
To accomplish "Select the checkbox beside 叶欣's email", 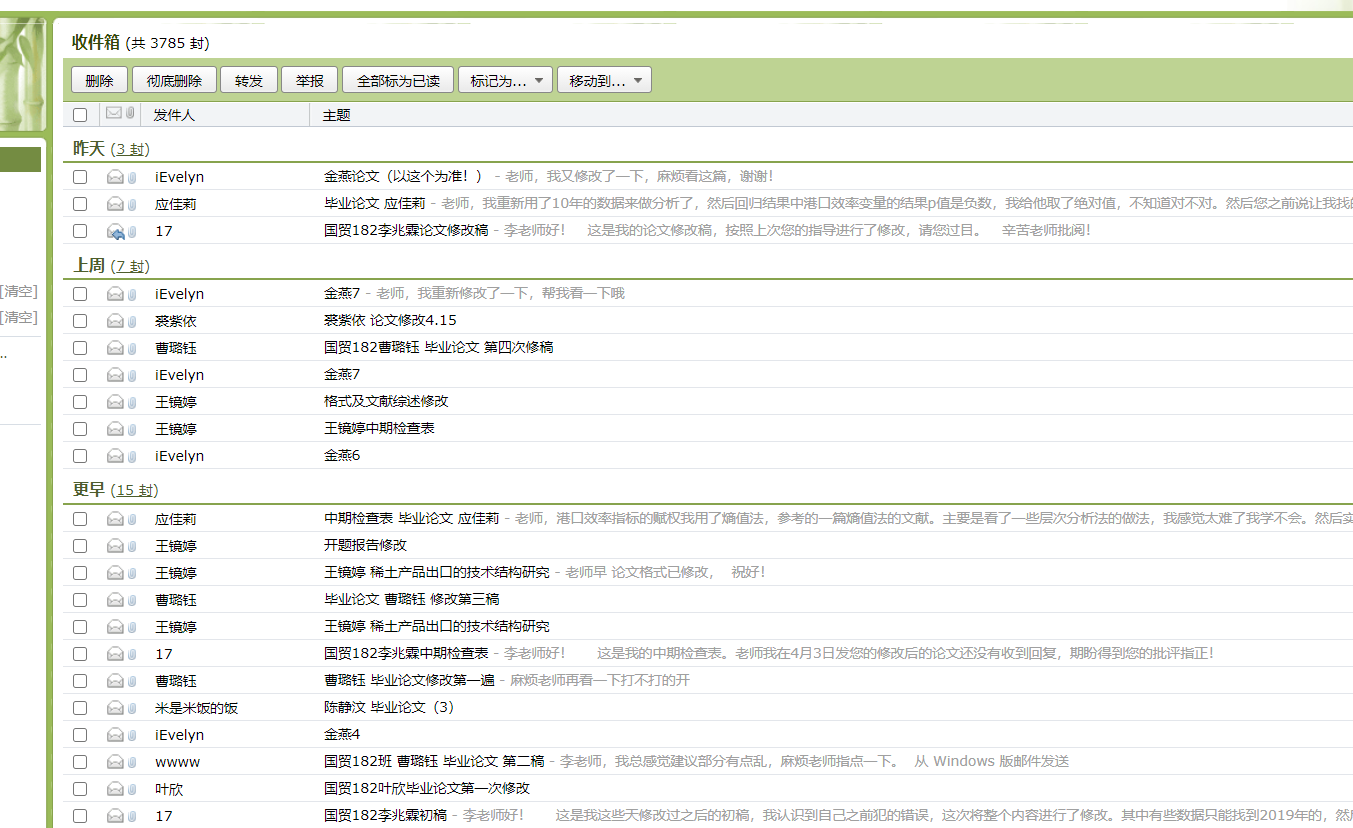I will tap(80, 789).
